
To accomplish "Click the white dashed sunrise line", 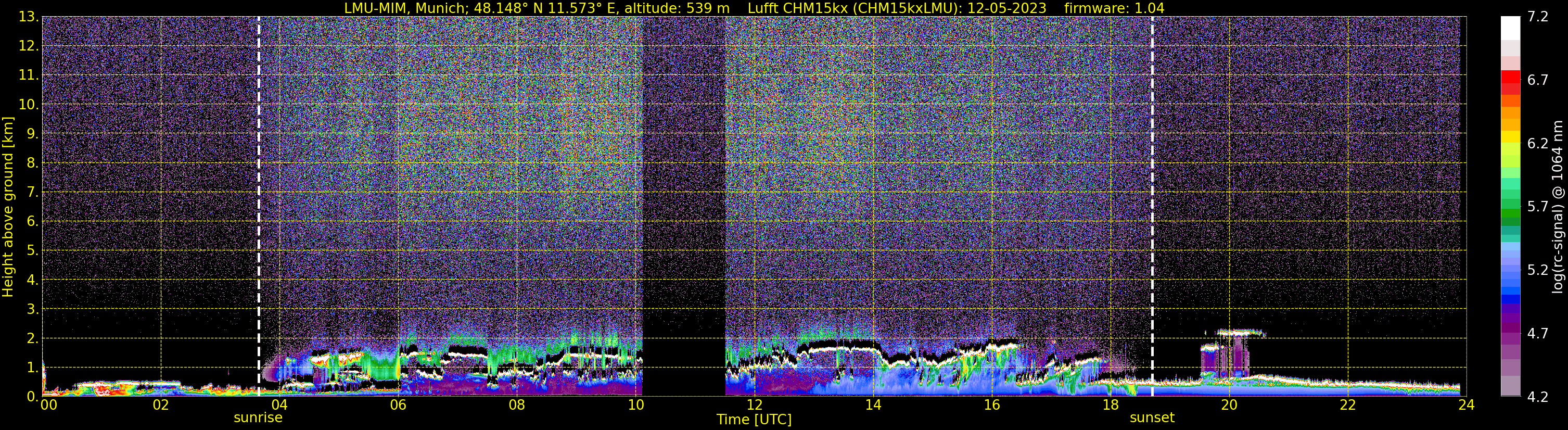I will tap(259, 207).
